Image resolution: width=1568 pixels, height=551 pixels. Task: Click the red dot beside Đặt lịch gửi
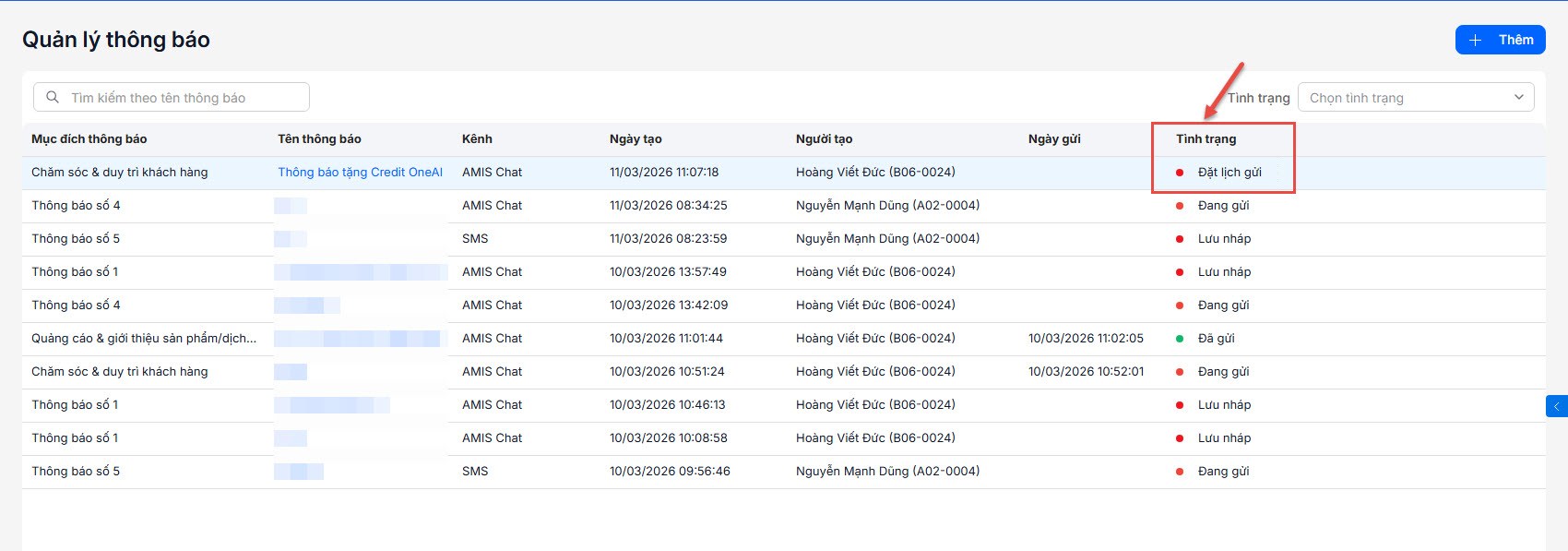[1180, 173]
